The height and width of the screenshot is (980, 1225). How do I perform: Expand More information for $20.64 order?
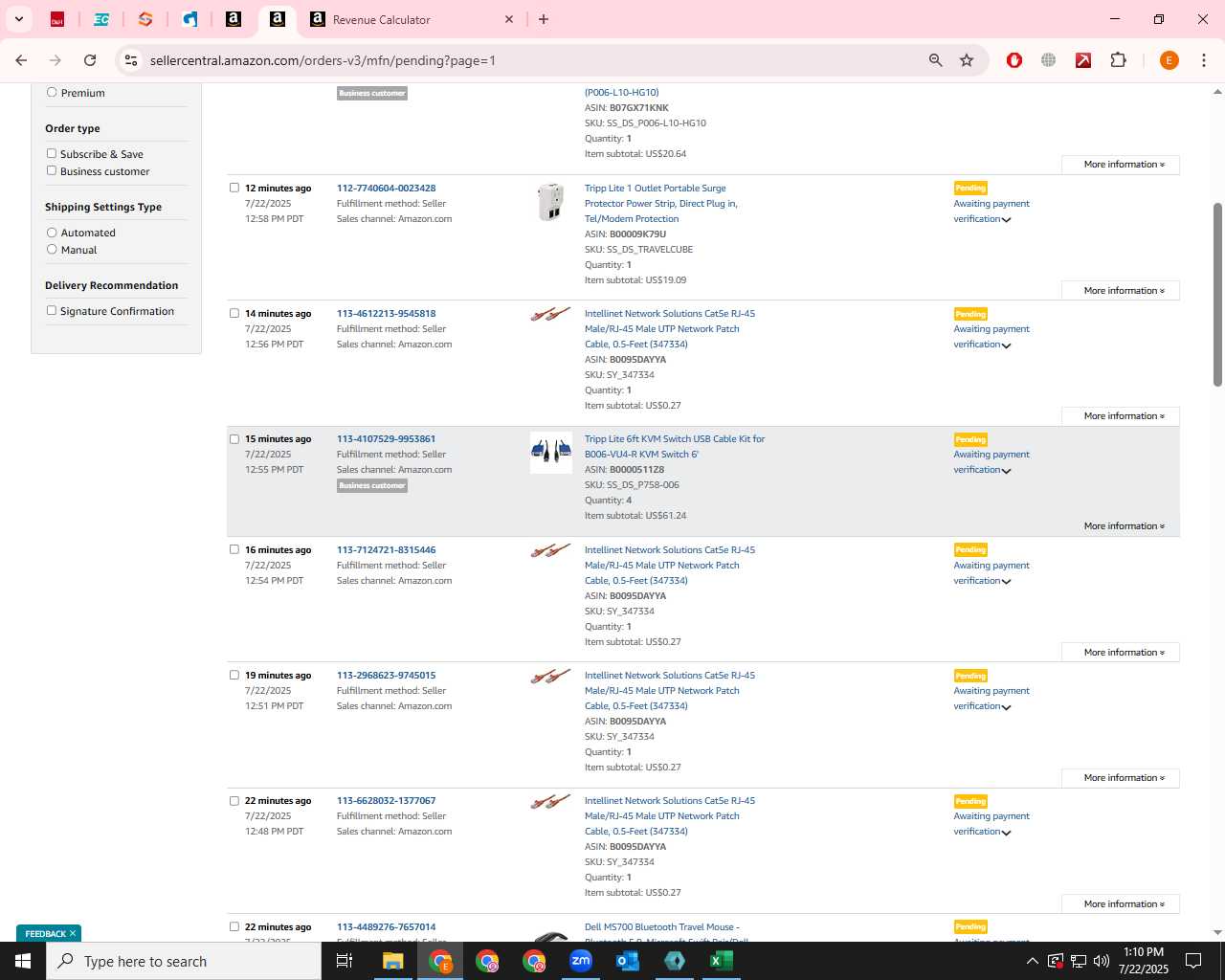click(1121, 165)
